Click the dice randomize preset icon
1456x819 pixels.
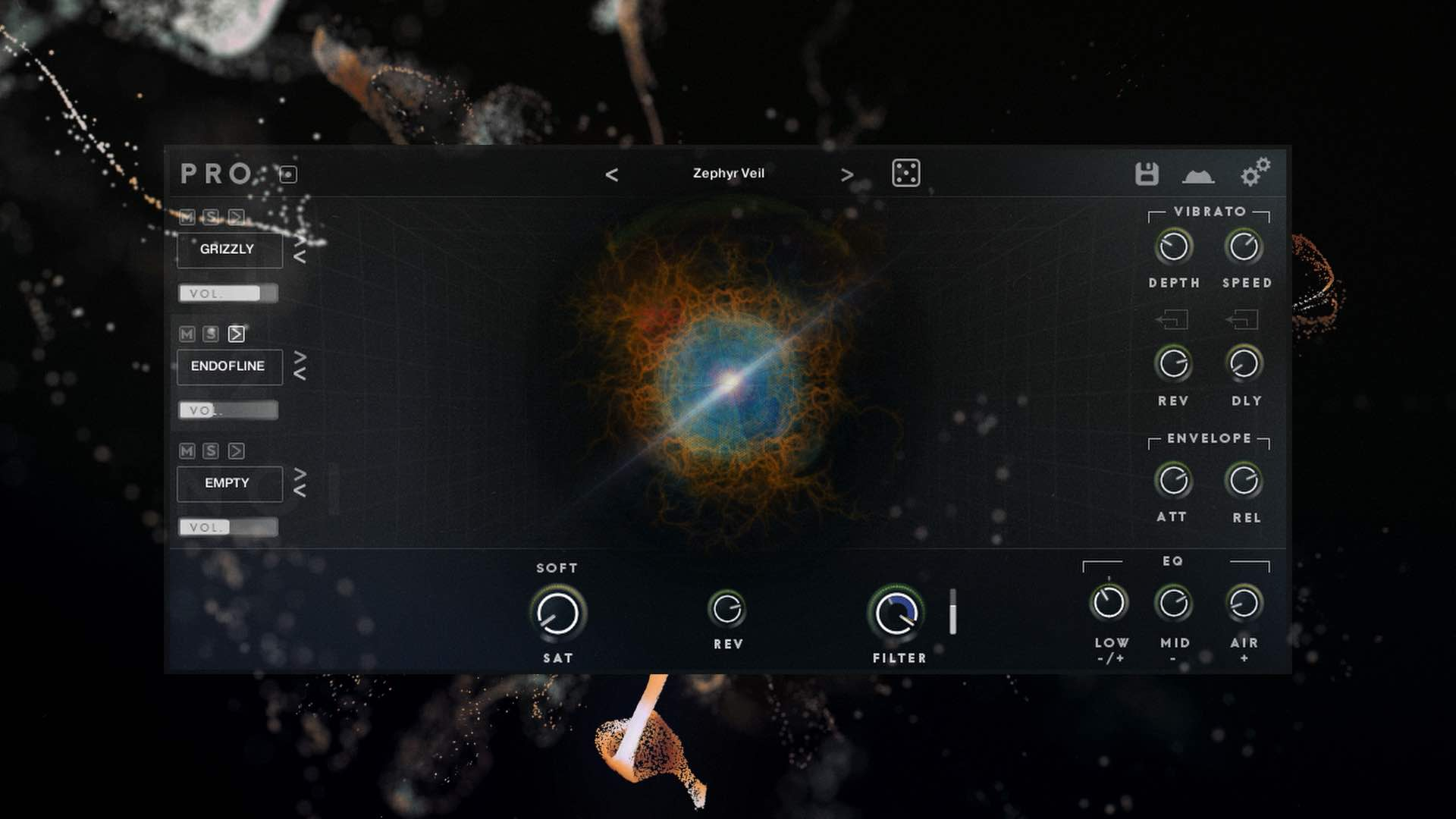(x=905, y=174)
